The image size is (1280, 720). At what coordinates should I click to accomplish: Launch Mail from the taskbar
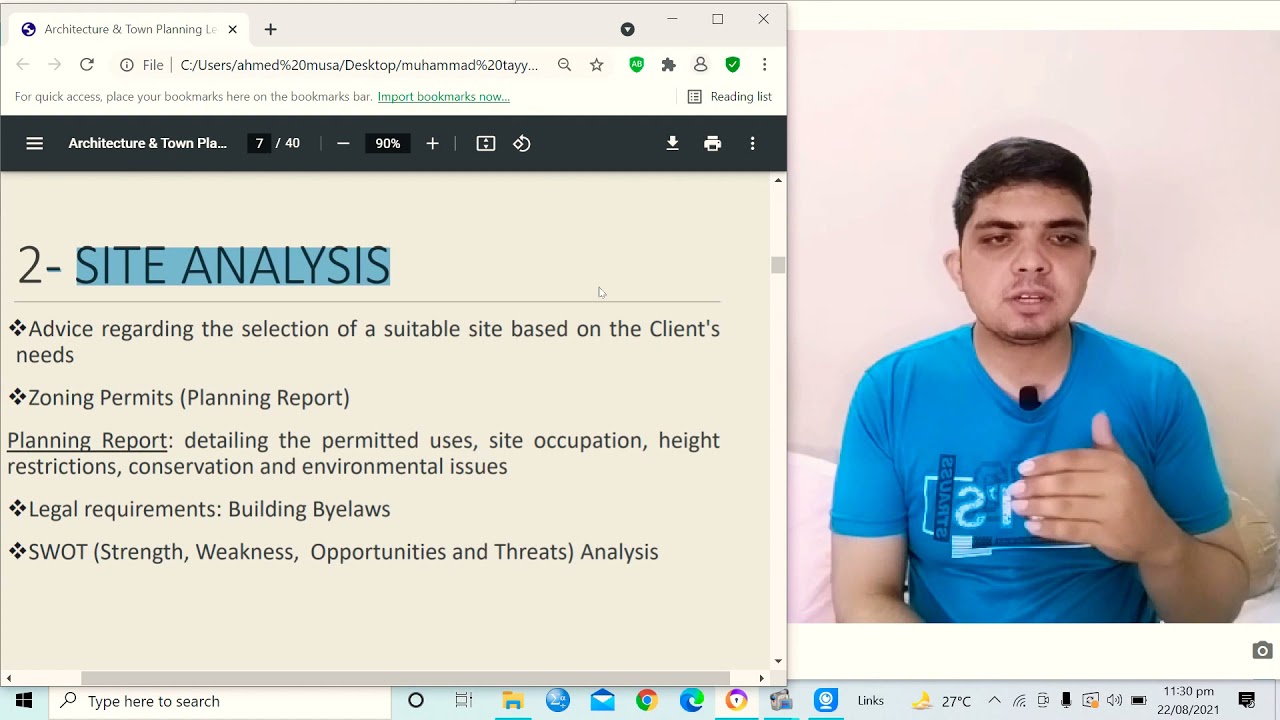pos(602,700)
